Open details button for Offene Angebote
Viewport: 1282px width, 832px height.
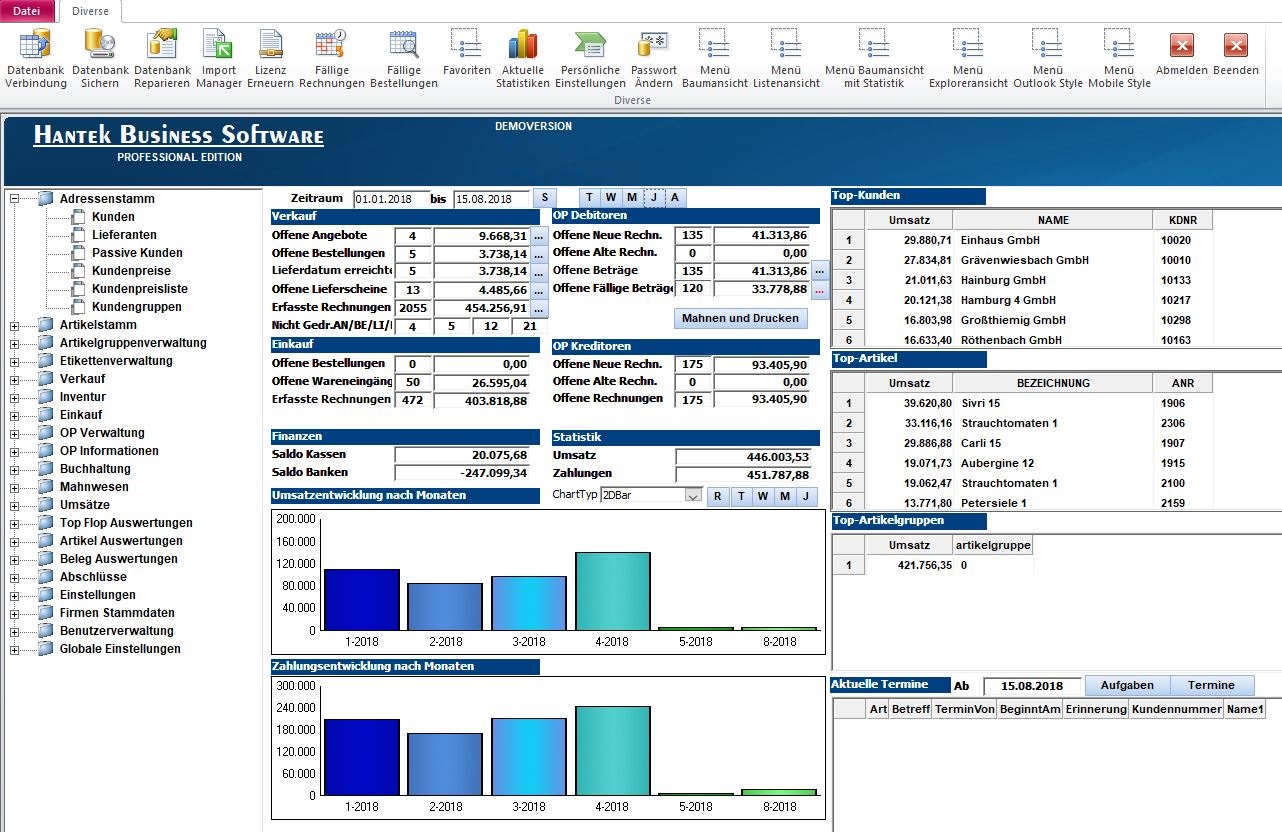pos(539,236)
